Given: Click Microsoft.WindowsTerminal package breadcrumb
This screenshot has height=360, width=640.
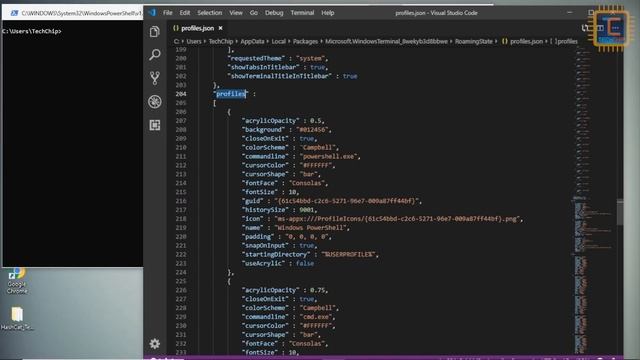Looking at the screenshot, I should click(x=386, y=41).
